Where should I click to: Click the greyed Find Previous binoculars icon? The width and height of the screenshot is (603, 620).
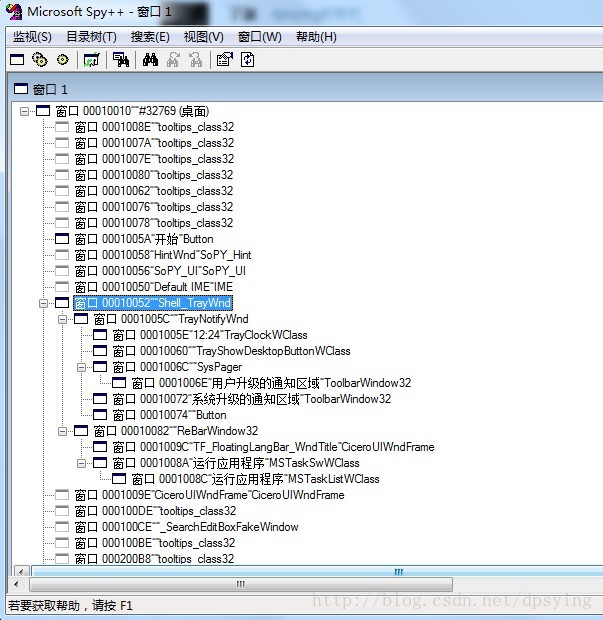(x=195, y=60)
